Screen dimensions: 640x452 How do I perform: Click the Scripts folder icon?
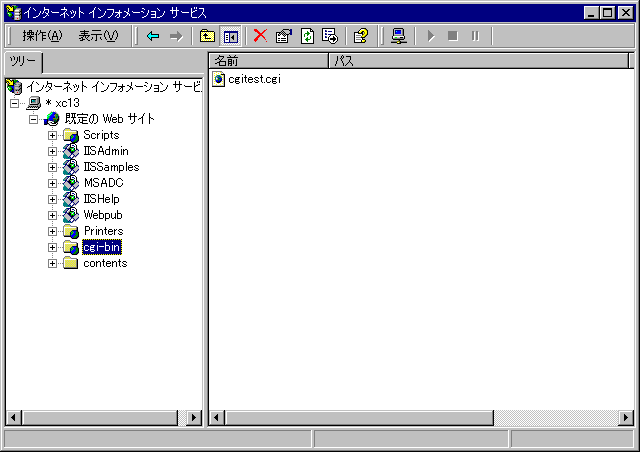point(71,135)
